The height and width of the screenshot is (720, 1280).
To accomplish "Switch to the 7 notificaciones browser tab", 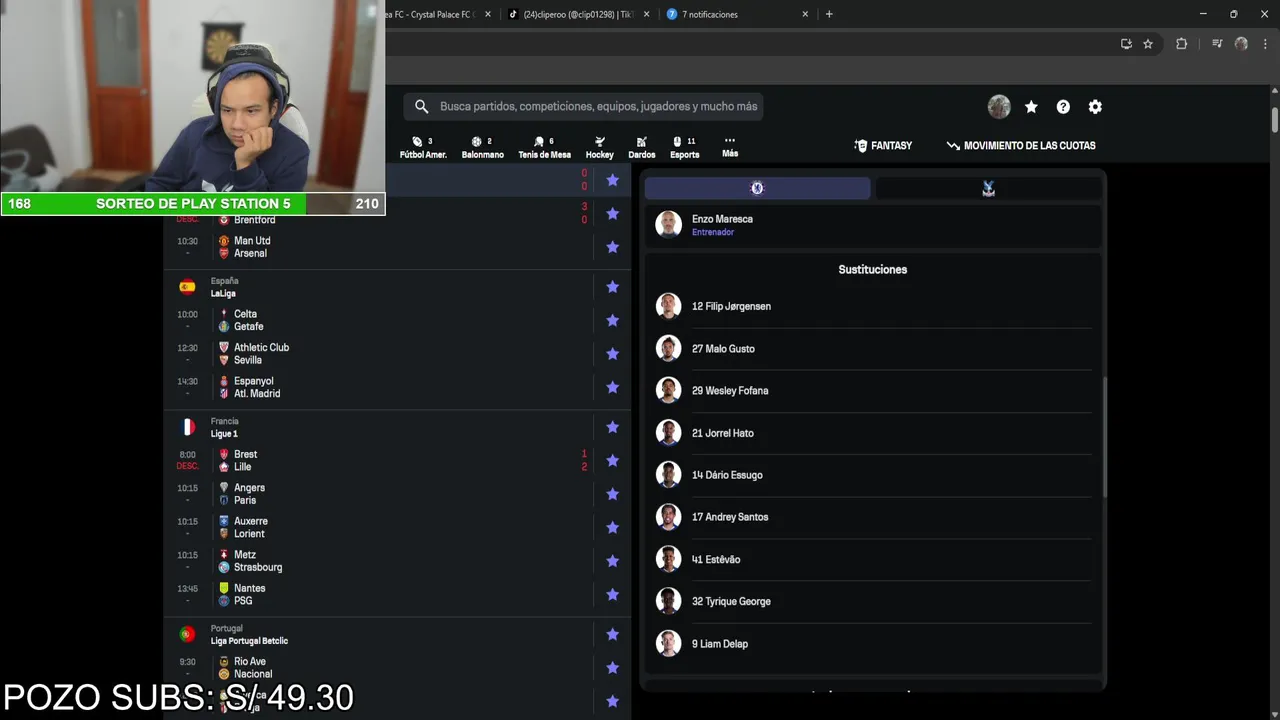I will click(738, 14).
